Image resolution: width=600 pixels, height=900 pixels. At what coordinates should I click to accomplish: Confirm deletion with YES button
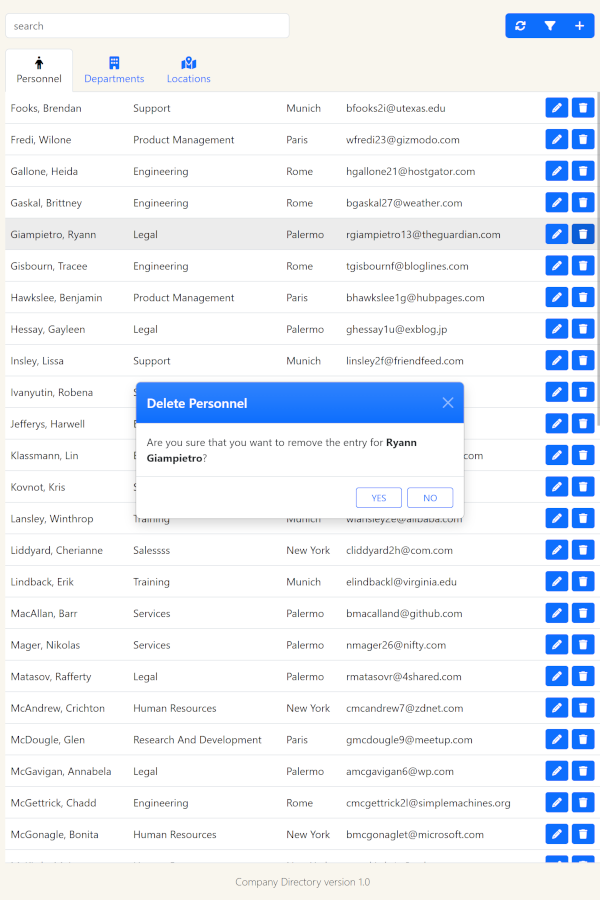point(379,498)
